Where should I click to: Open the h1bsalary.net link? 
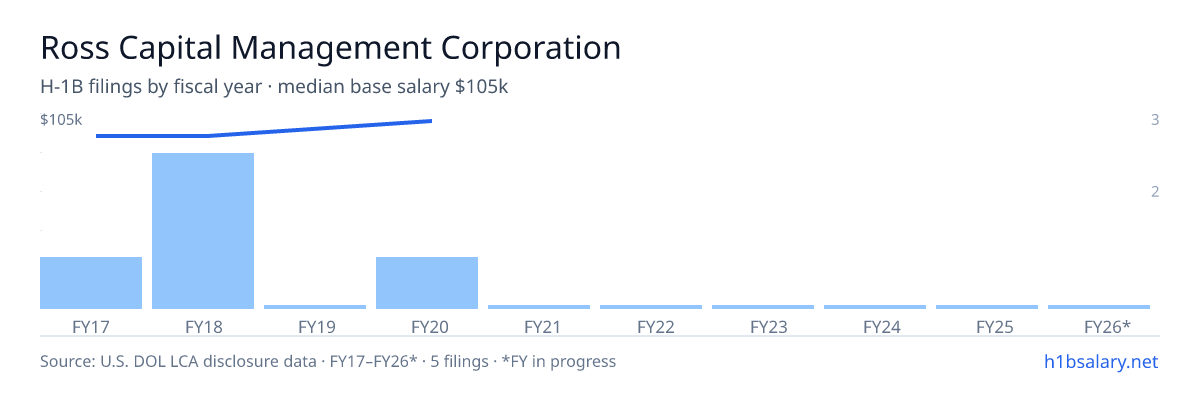(x=1100, y=361)
